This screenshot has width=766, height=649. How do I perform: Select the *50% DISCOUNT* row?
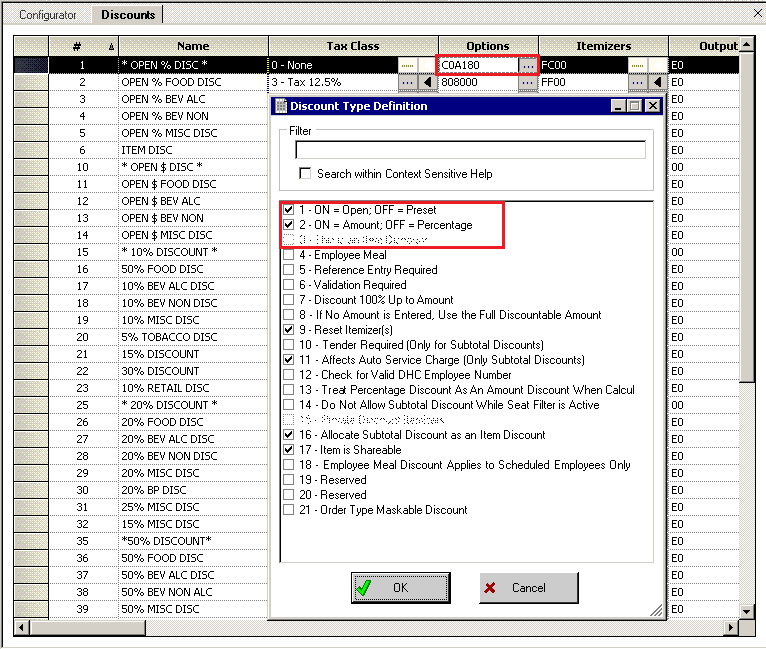193,541
